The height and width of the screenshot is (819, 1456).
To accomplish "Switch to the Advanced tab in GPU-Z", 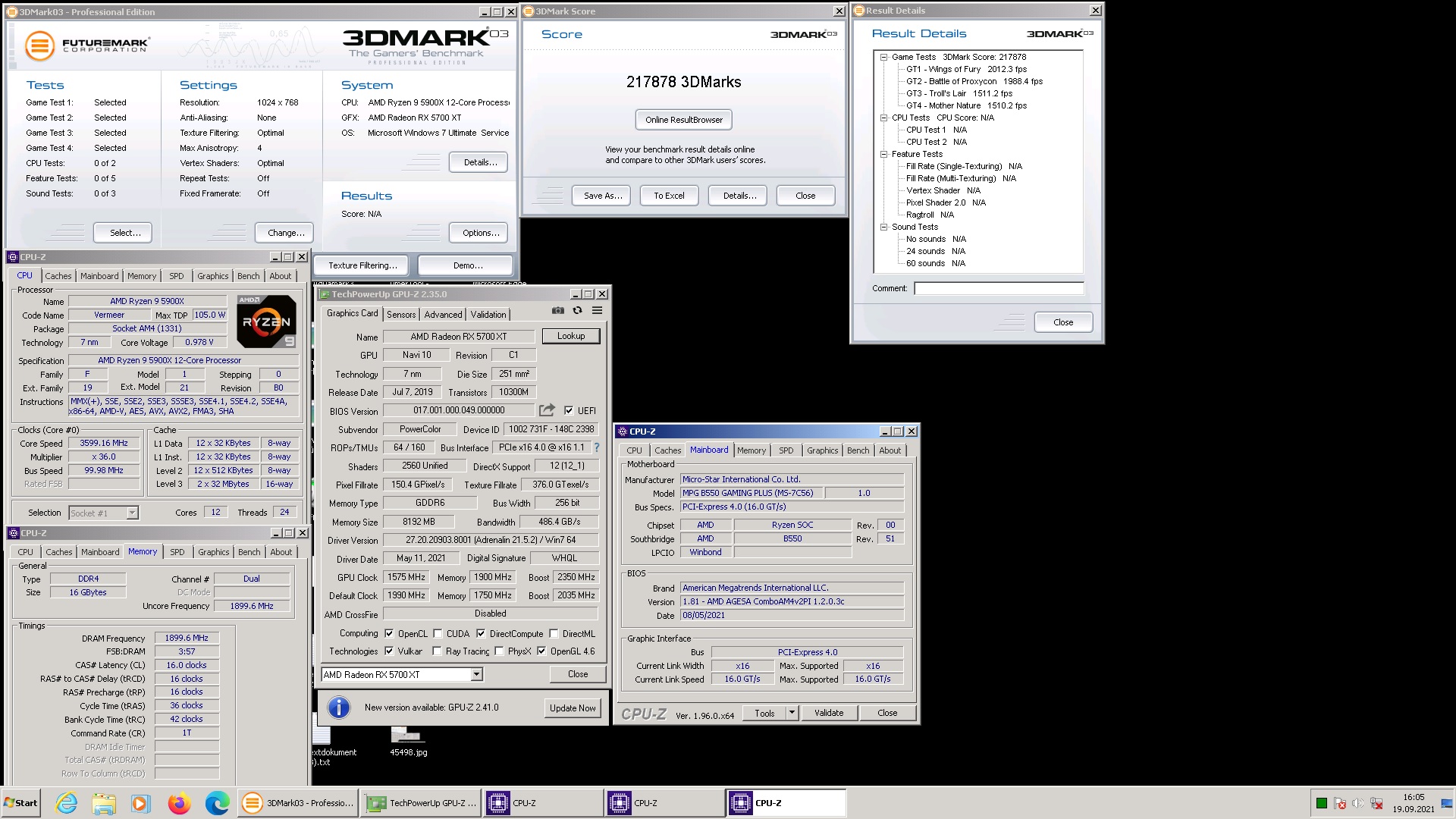I will (443, 315).
